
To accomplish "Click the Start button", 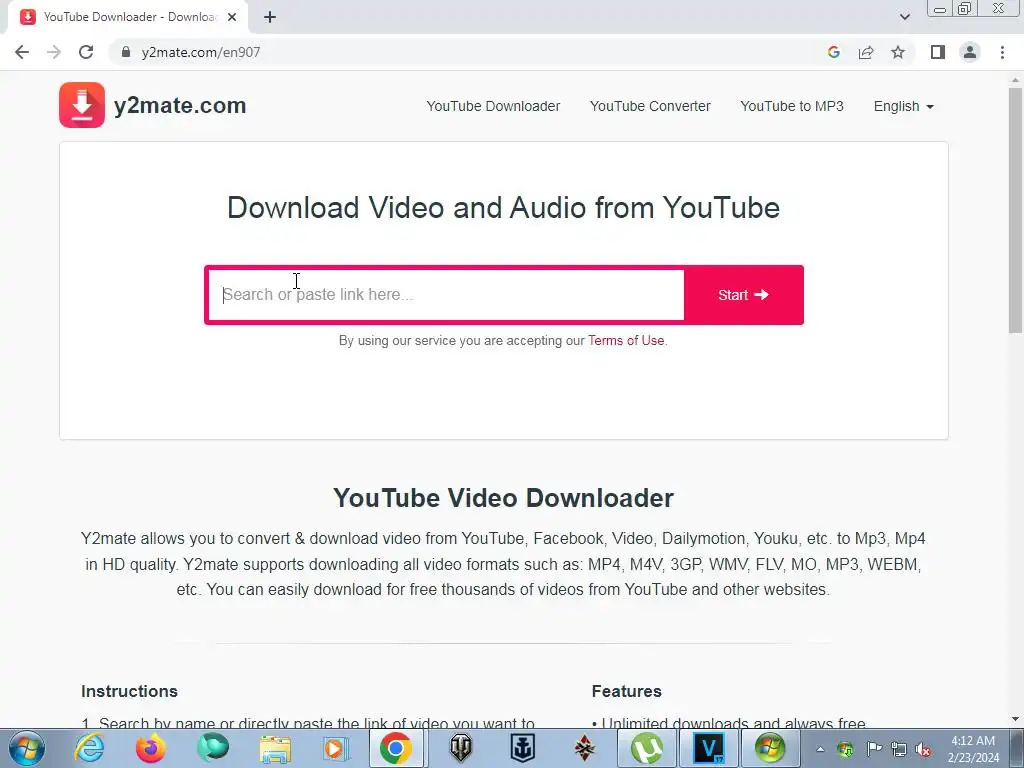I will click(743, 295).
